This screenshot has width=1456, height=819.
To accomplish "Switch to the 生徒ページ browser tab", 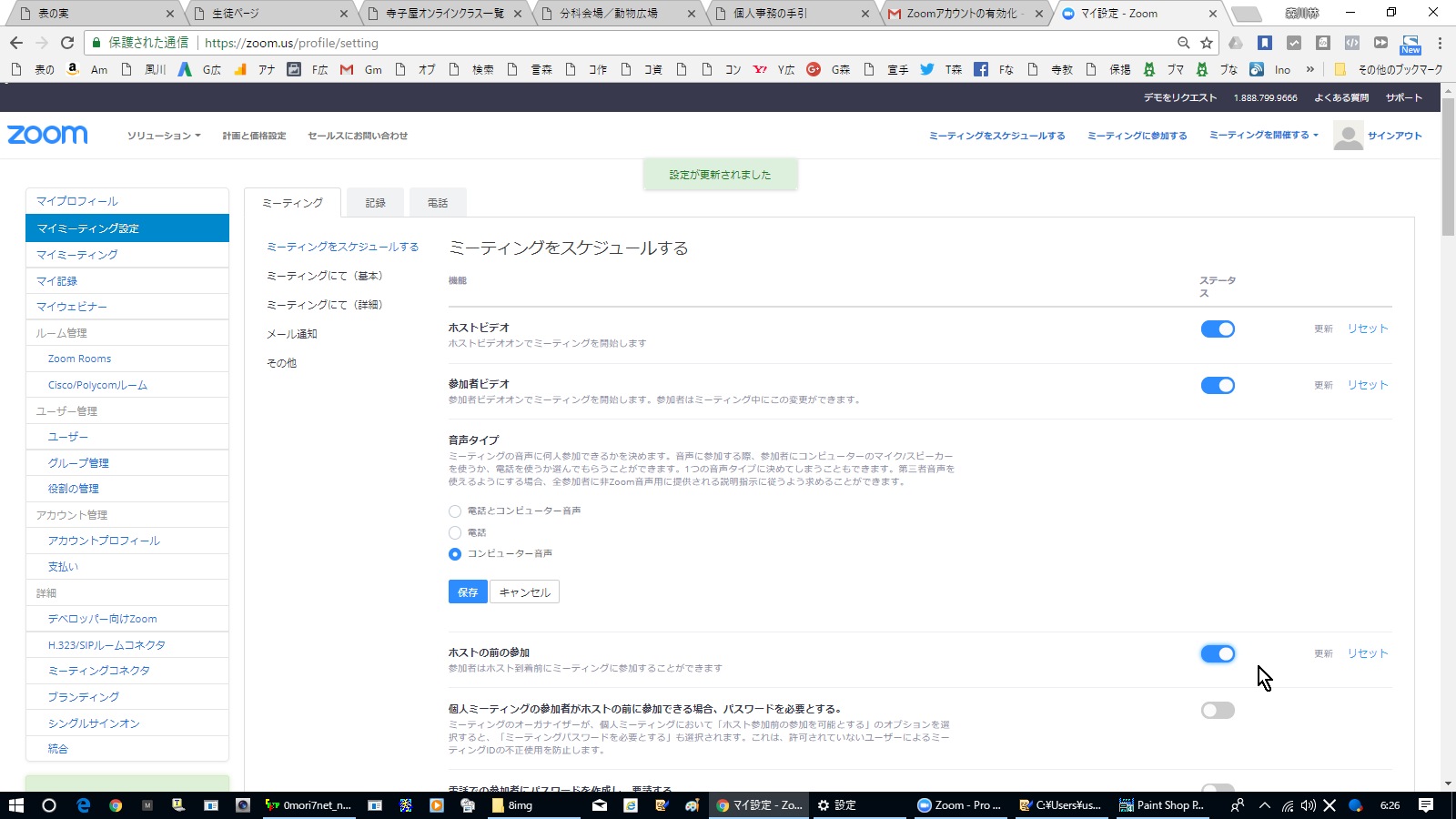I will [270, 14].
